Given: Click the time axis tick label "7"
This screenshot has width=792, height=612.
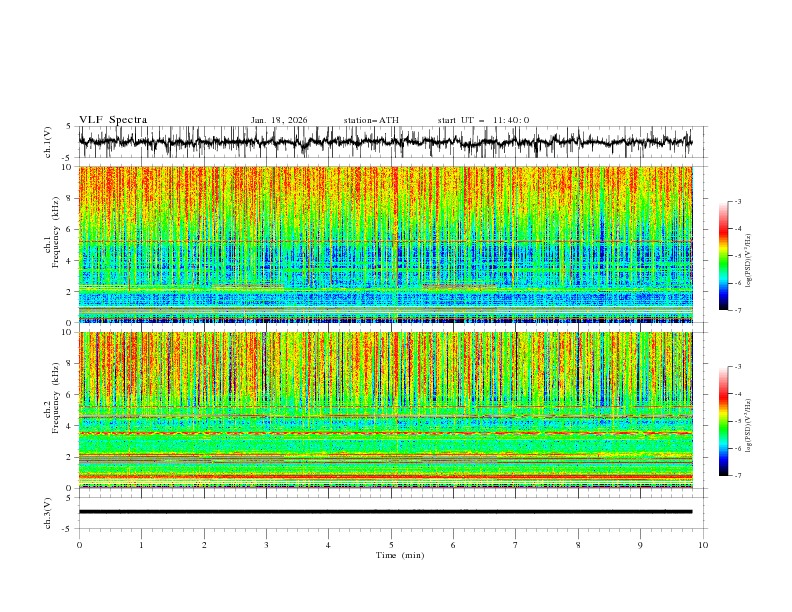Looking at the screenshot, I should (x=516, y=545).
